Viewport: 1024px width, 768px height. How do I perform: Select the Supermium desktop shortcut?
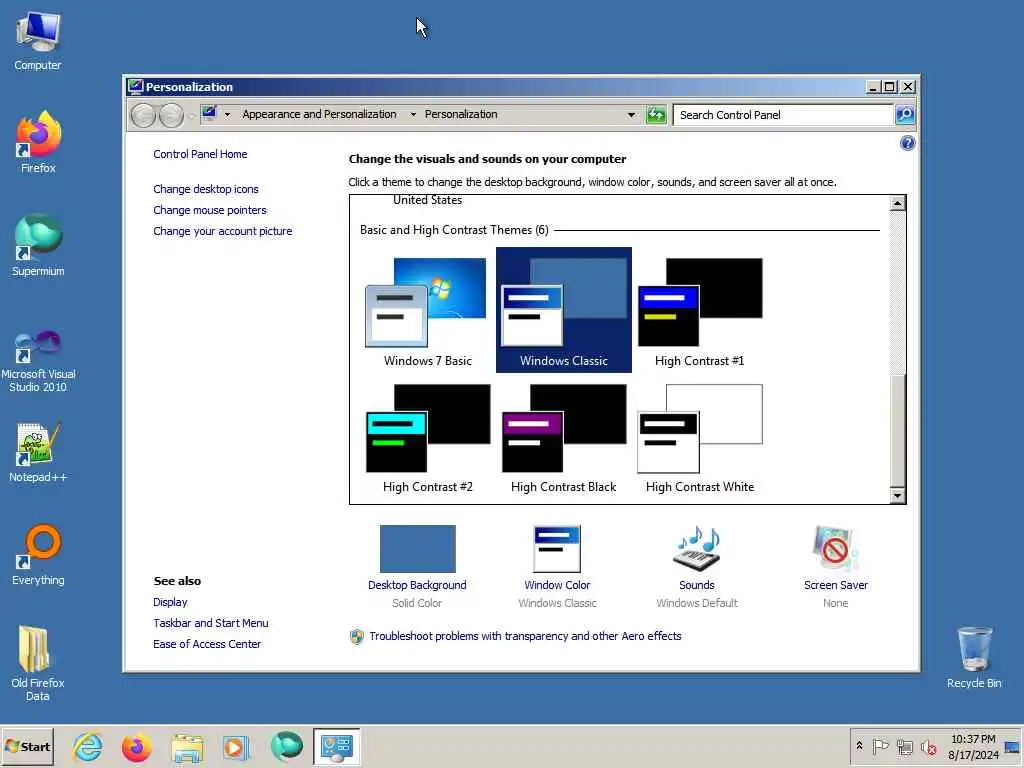coord(38,246)
